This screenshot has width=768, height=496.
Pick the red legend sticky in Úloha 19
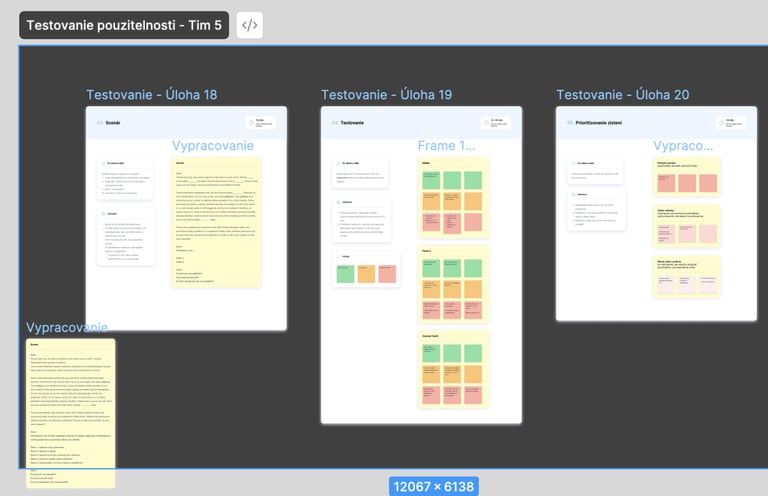click(x=387, y=274)
